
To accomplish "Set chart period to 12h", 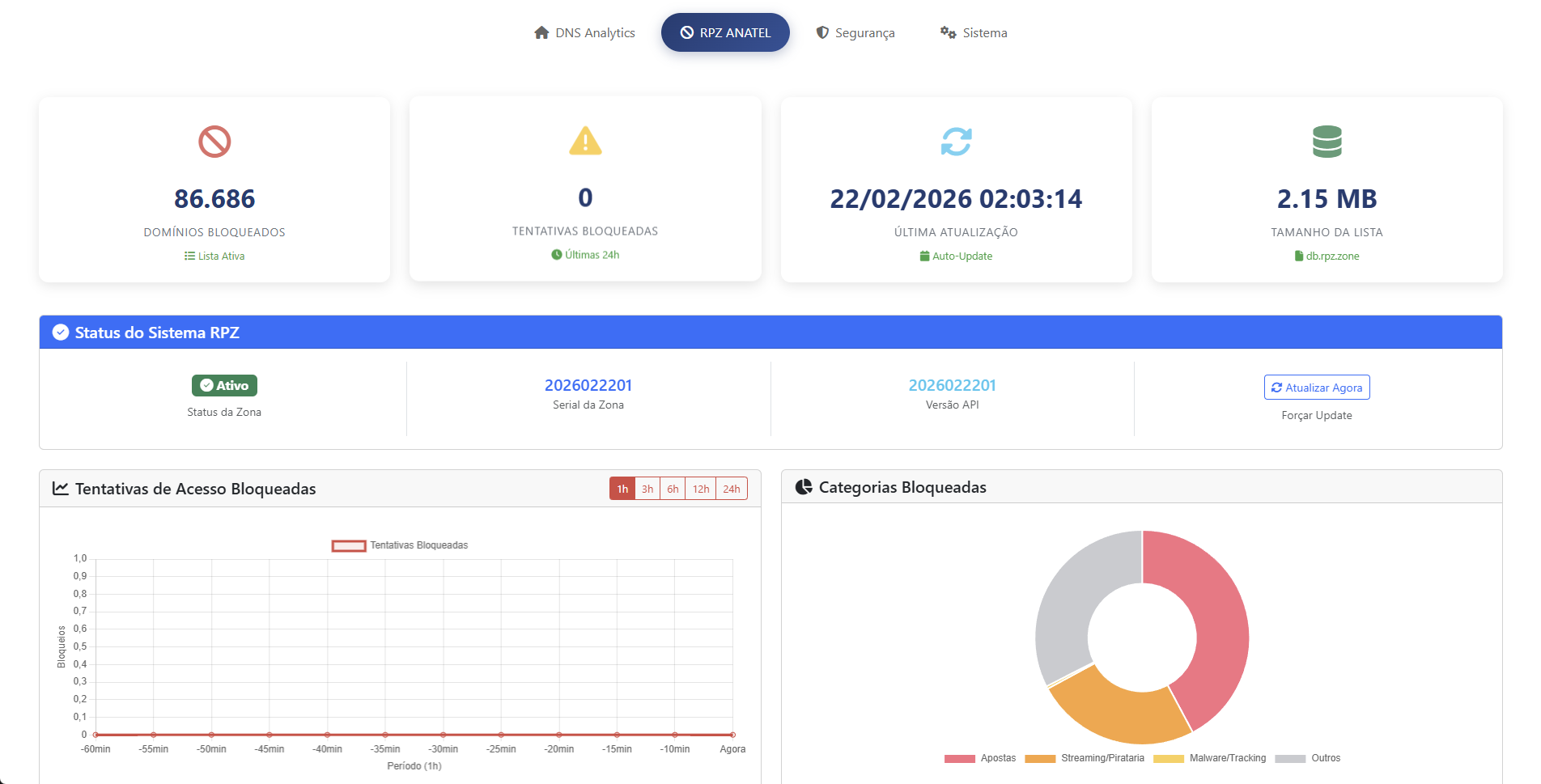I will tap(701, 489).
